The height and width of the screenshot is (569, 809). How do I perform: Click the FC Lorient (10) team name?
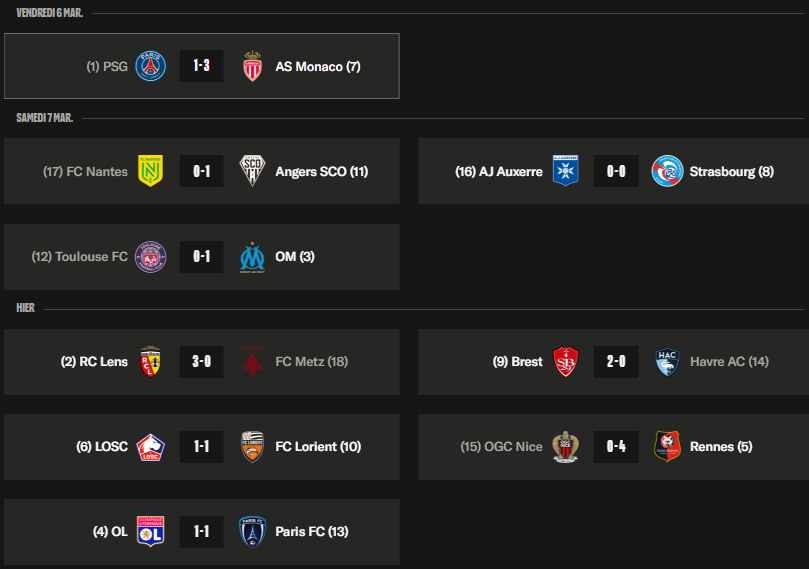click(318, 446)
